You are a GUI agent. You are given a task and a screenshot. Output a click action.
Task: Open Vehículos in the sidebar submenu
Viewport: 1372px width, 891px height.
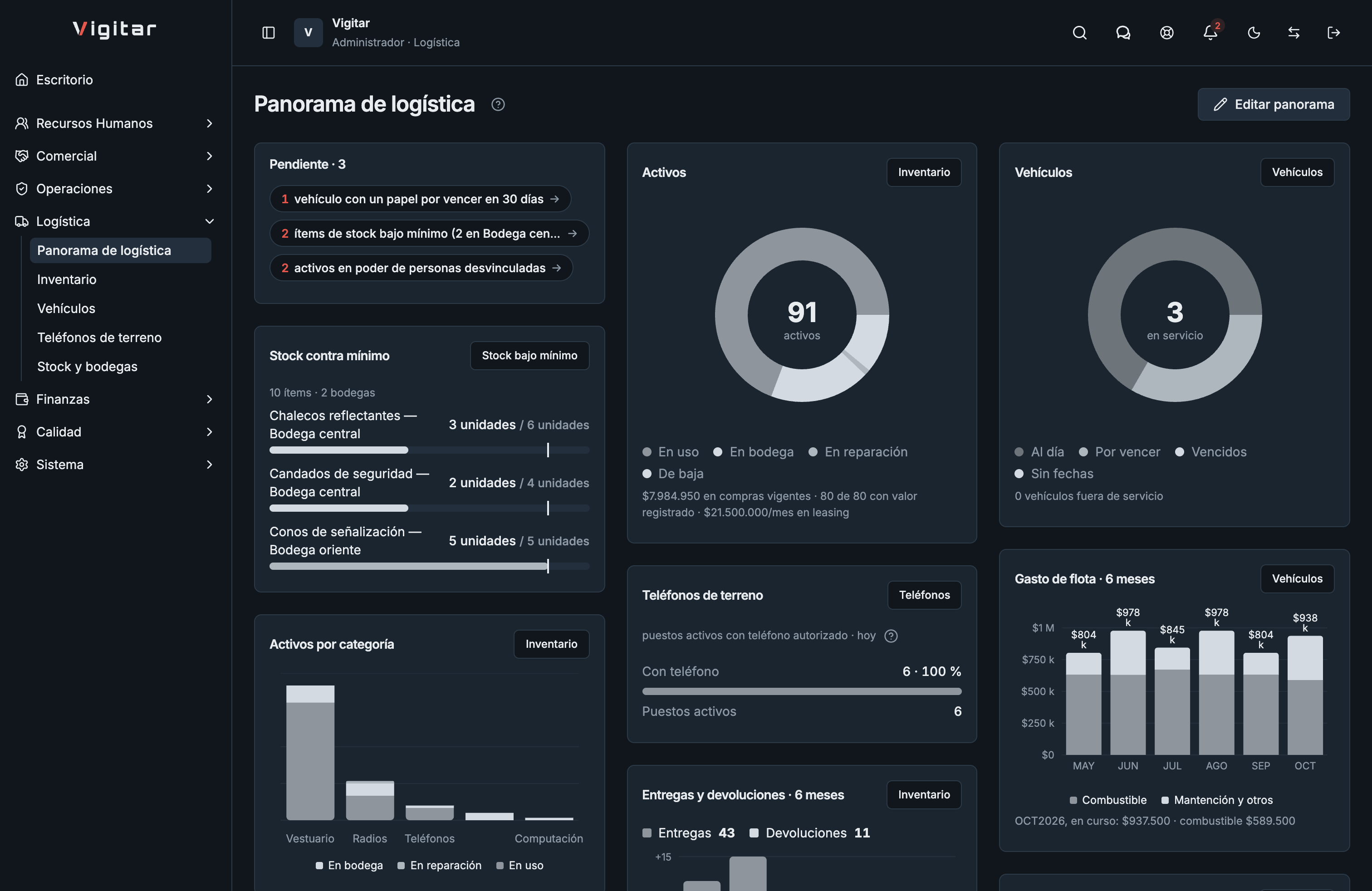pos(121,308)
